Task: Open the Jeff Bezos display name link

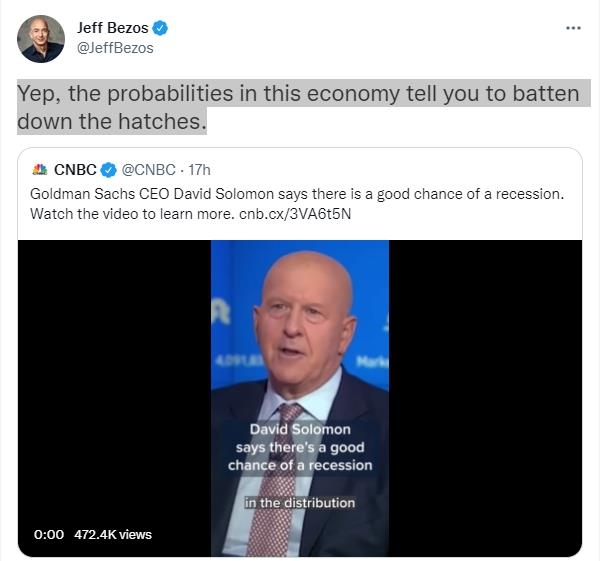Action: pyautogui.click(x=113, y=28)
